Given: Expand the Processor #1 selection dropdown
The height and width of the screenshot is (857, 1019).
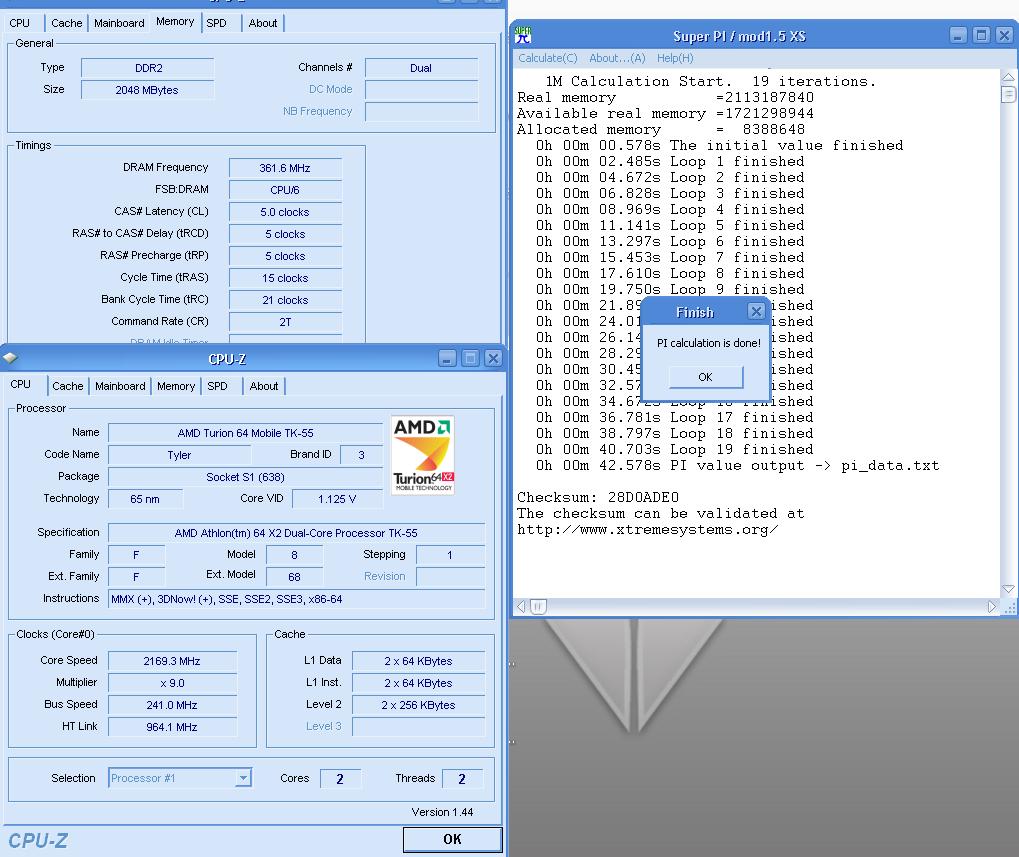Looking at the screenshot, I should click(x=243, y=778).
